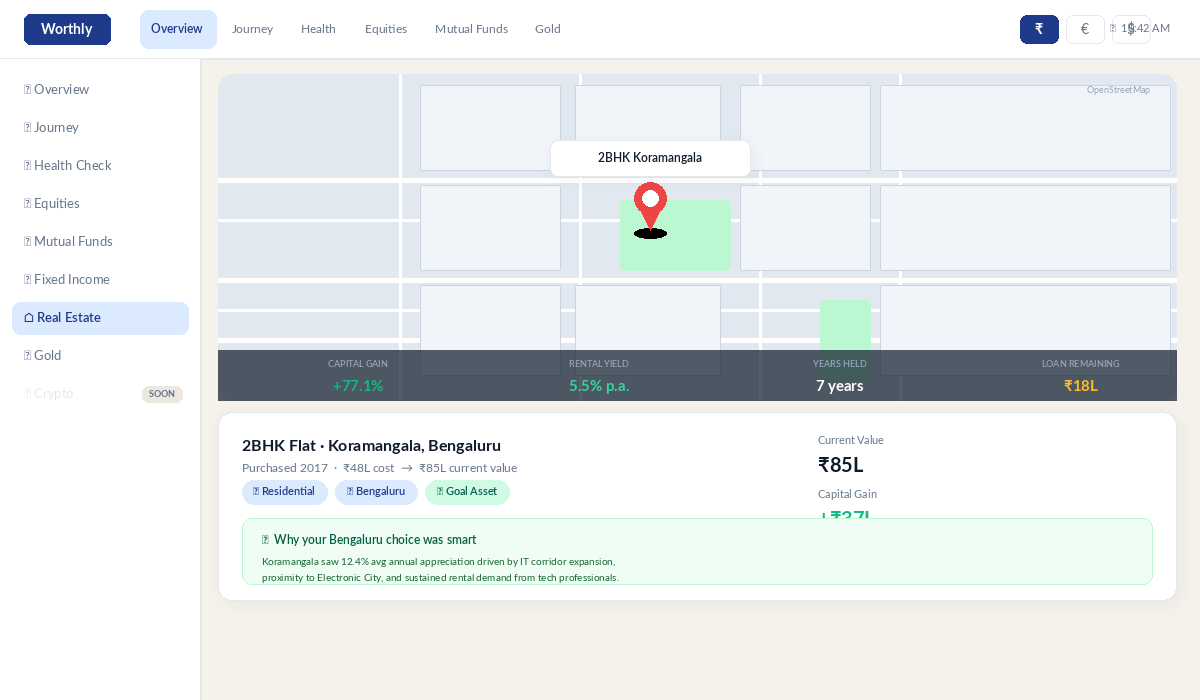Open the OpenStreetMap attribution link
Viewport: 1200px width, 700px height.
(1118, 90)
